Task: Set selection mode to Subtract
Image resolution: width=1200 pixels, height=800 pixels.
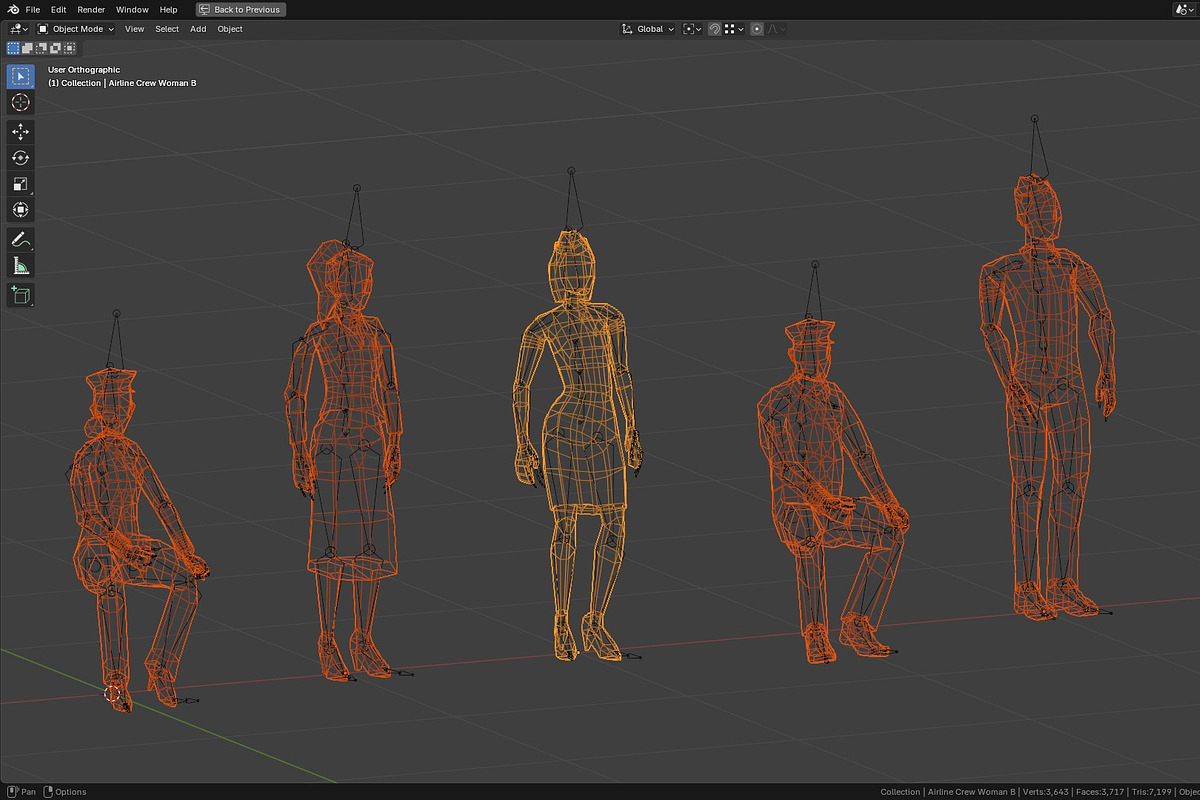Action: (40, 48)
